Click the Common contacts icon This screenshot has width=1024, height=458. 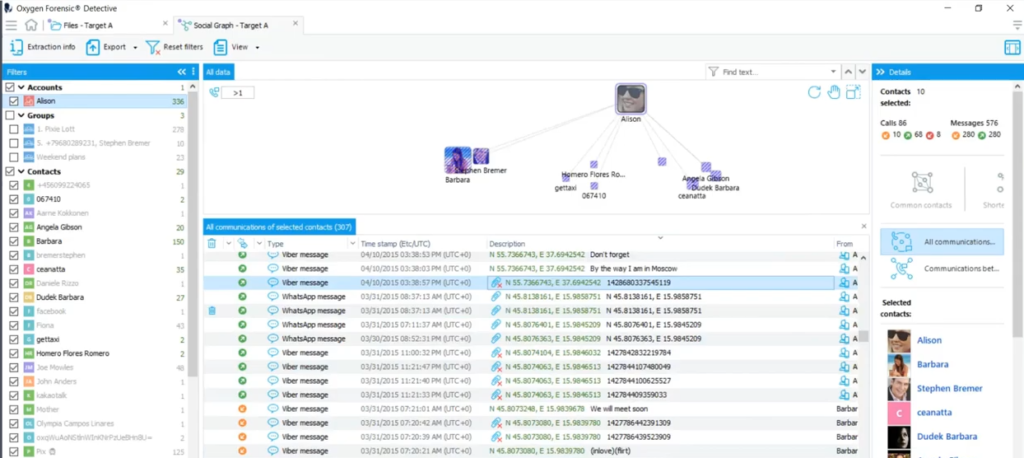click(921, 182)
